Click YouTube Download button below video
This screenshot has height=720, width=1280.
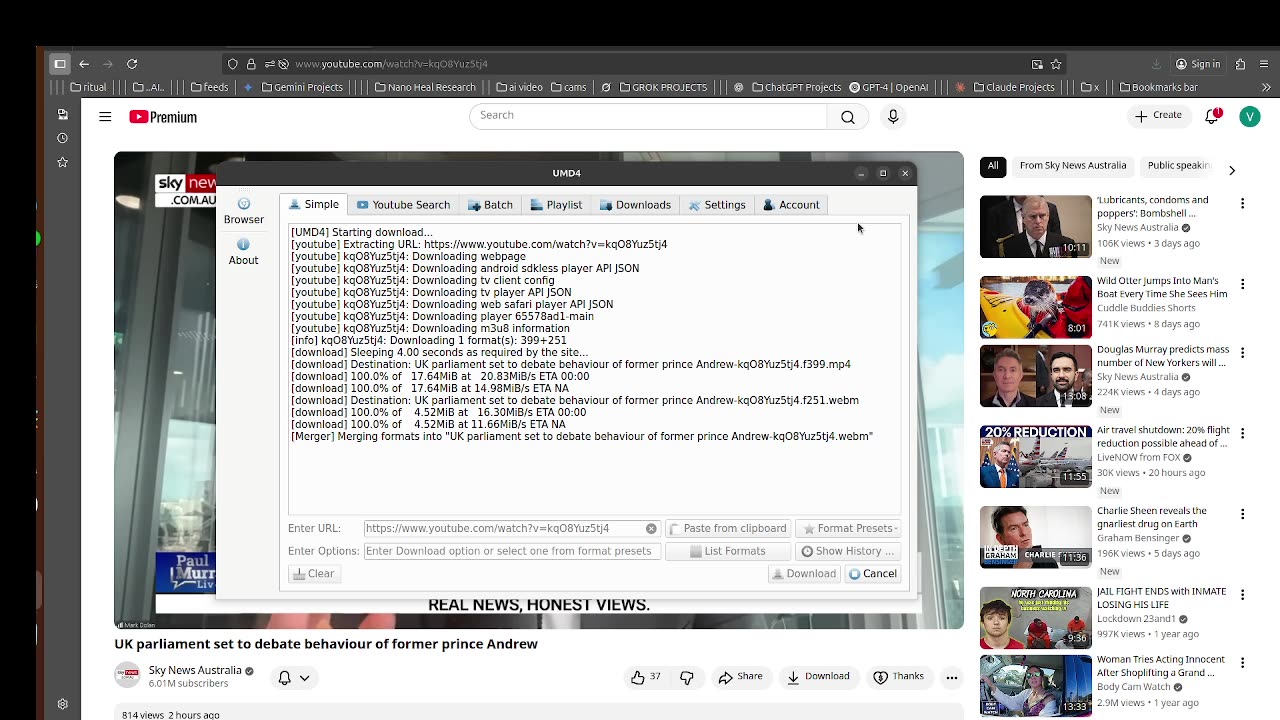[x=817, y=677]
